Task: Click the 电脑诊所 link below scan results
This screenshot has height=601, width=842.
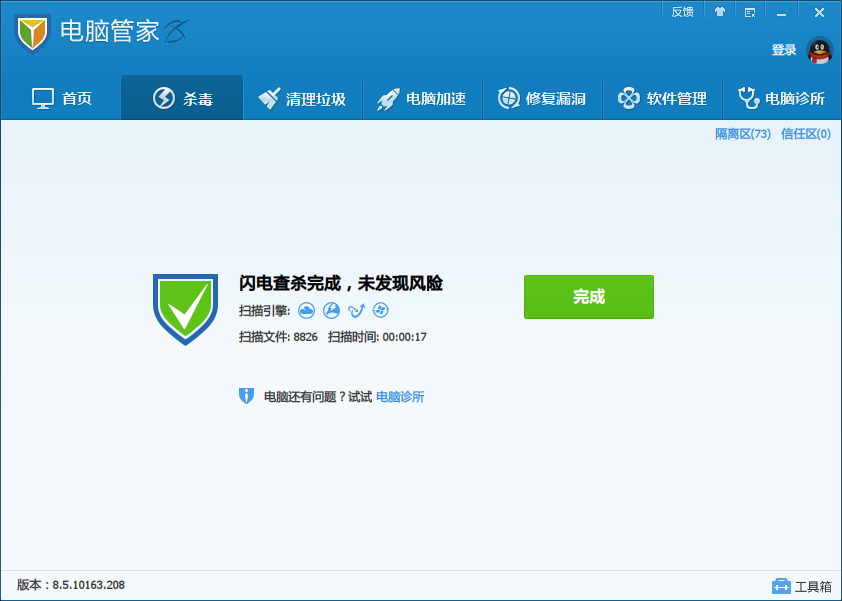Action: coord(400,397)
